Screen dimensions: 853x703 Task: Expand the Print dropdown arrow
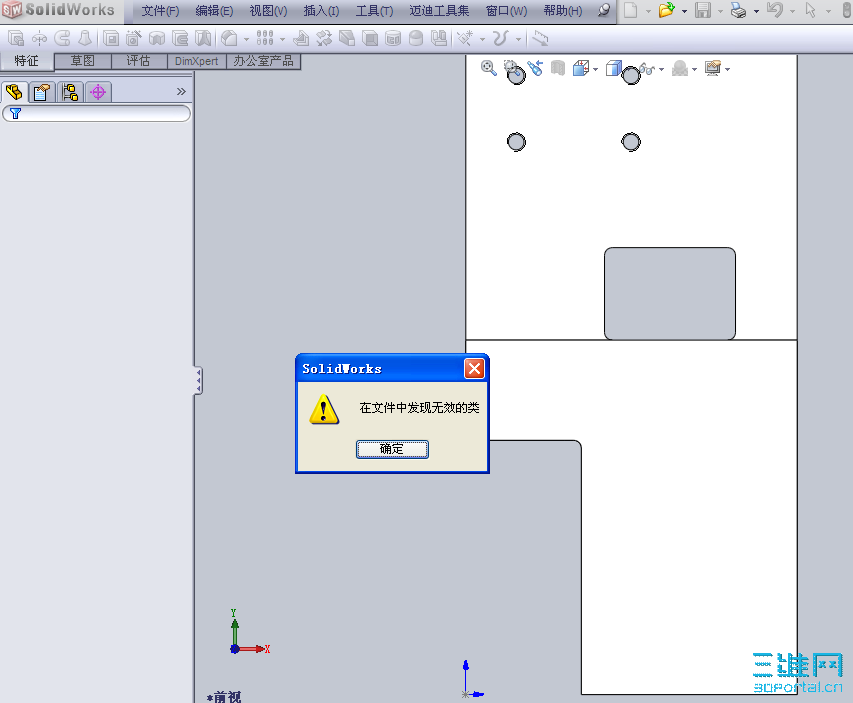(x=756, y=11)
